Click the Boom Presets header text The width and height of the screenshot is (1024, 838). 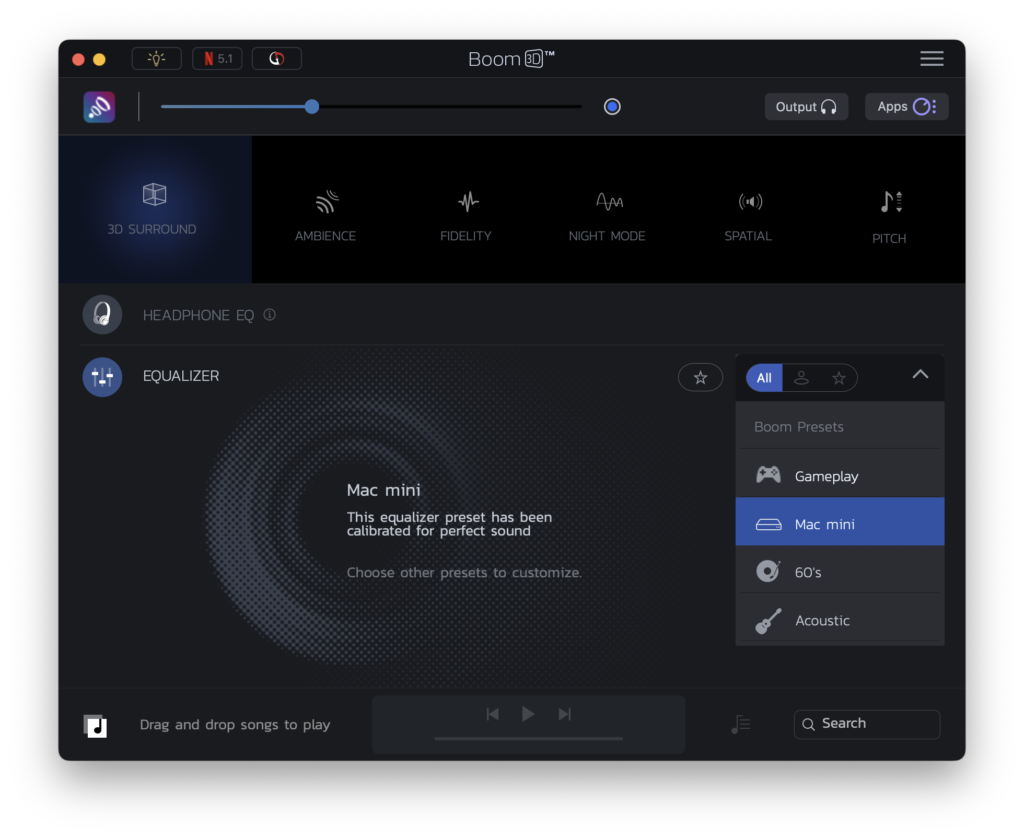[x=799, y=427]
